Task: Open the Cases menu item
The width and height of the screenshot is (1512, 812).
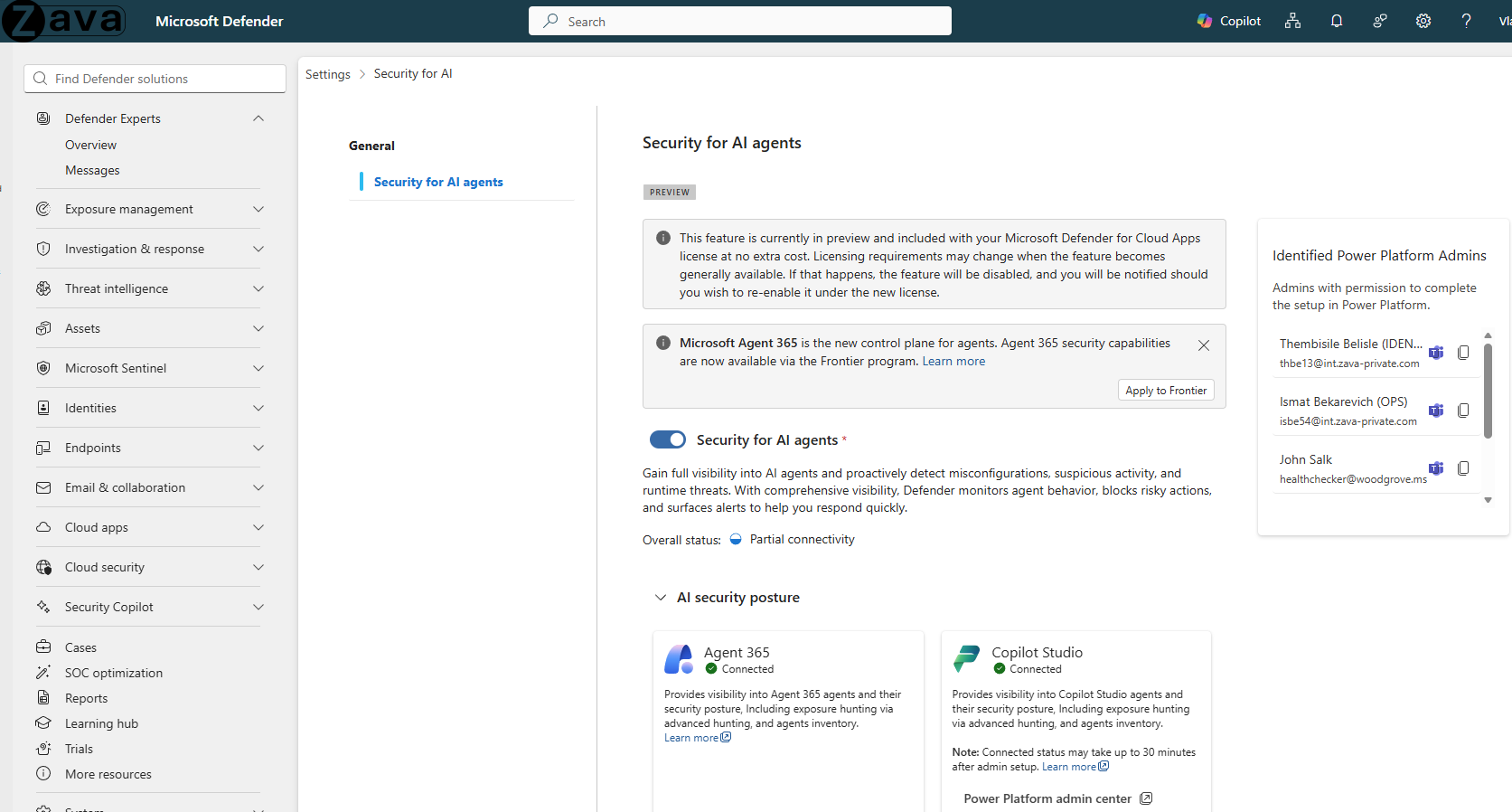Action: (80, 647)
